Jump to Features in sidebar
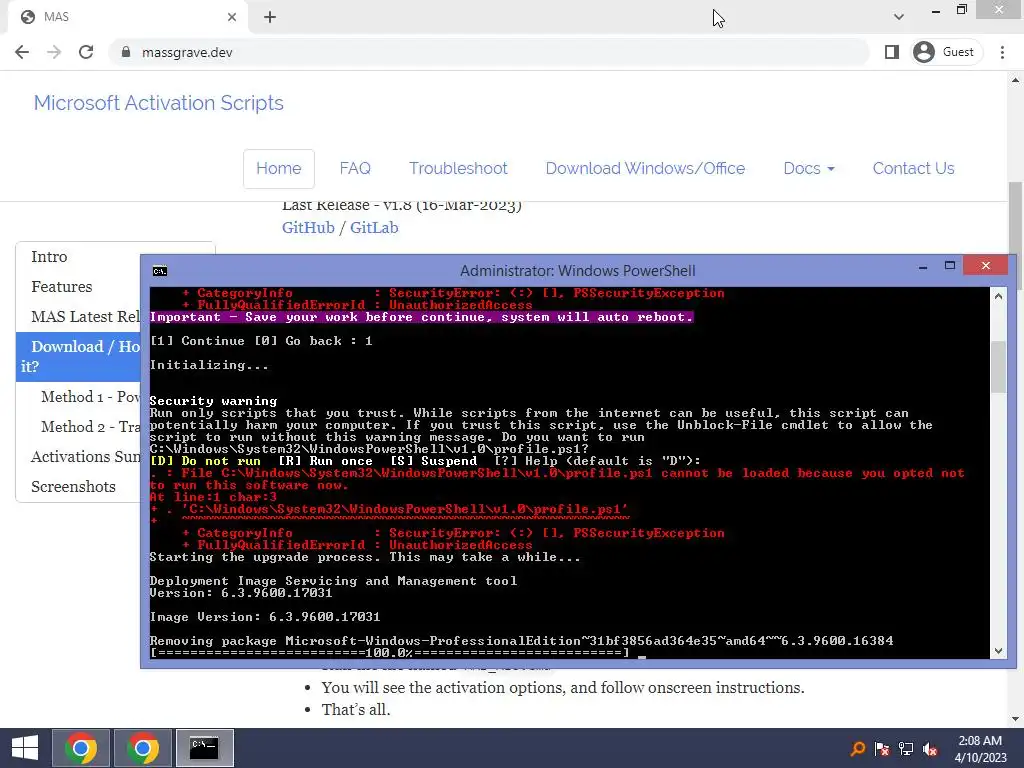The width and height of the screenshot is (1024, 768). coord(61,287)
